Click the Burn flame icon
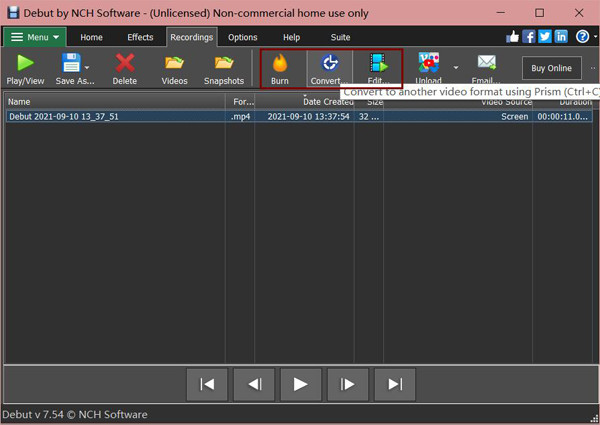 pyautogui.click(x=280, y=63)
